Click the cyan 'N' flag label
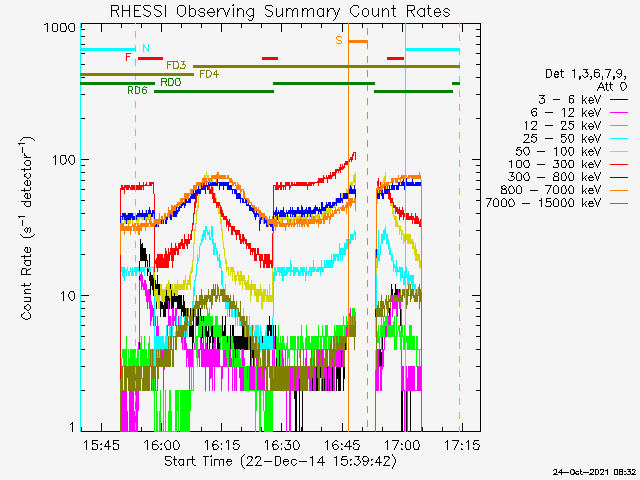The width and height of the screenshot is (640, 480). pyautogui.click(x=146, y=48)
